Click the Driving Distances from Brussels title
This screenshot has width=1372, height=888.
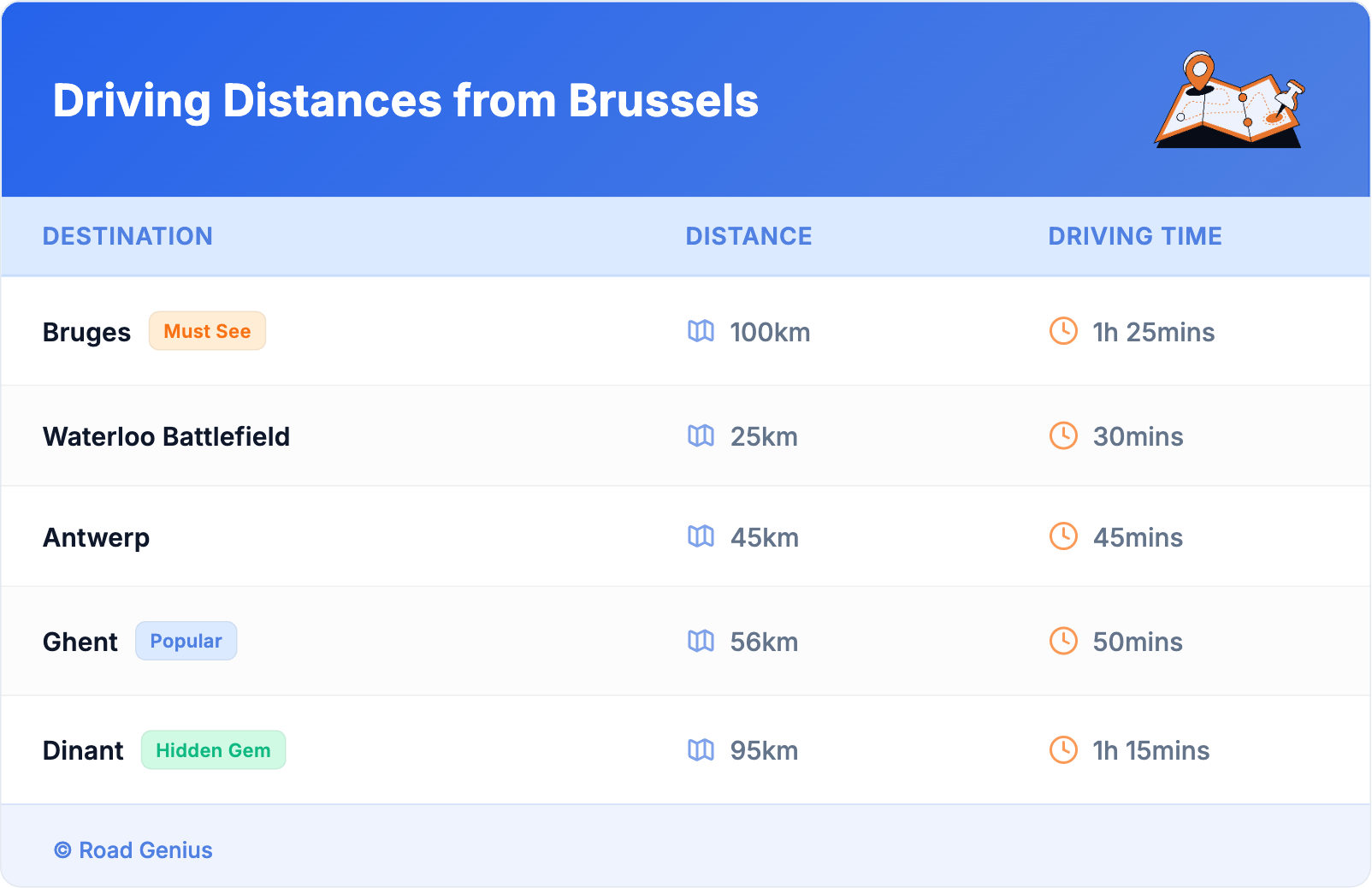click(405, 101)
